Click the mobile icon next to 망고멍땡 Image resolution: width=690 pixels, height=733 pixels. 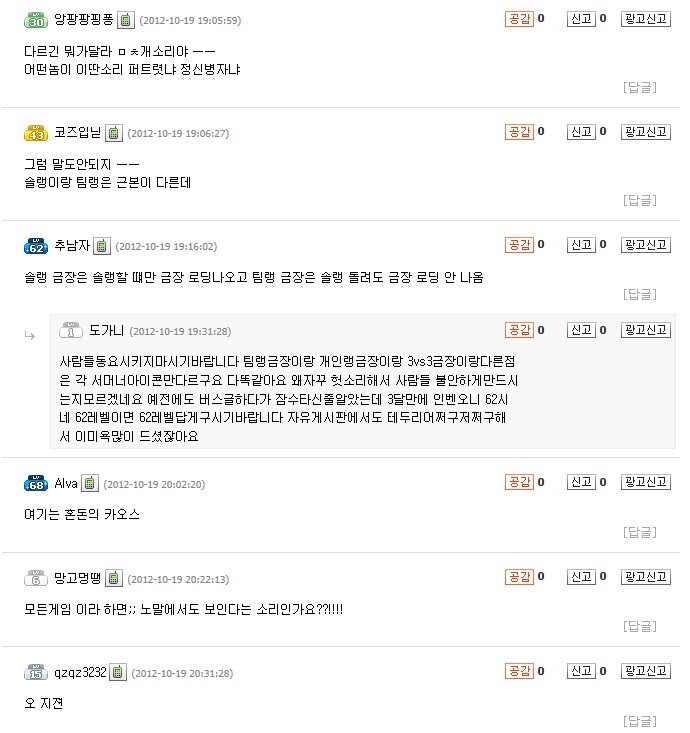pos(114,579)
